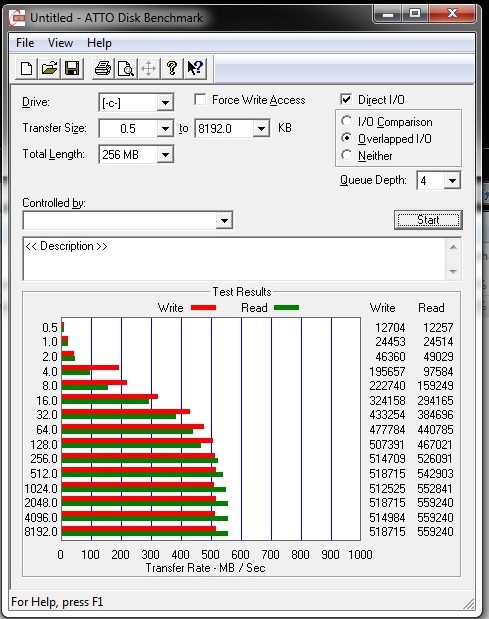Open the Transfer Size minimum 0.5 dropdown
This screenshot has height=619, width=489.
pyautogui.click(x=165, y=128)
